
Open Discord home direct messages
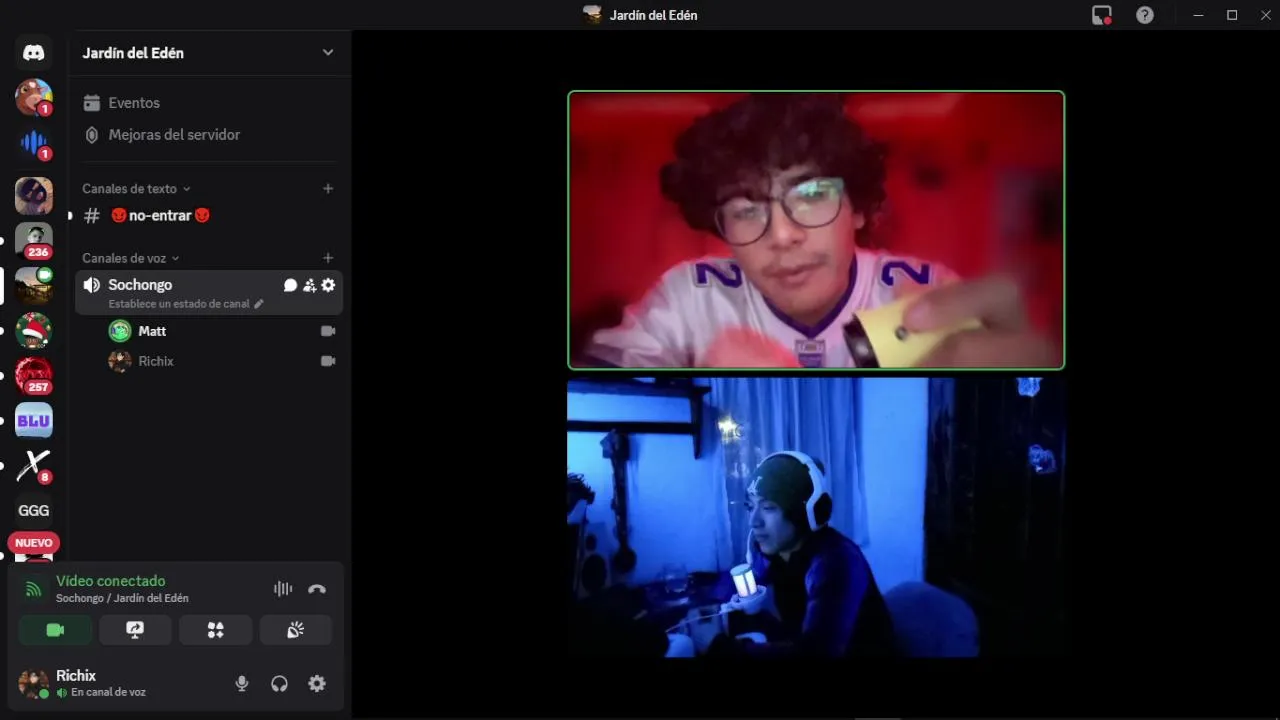click(x=34, y=53)
